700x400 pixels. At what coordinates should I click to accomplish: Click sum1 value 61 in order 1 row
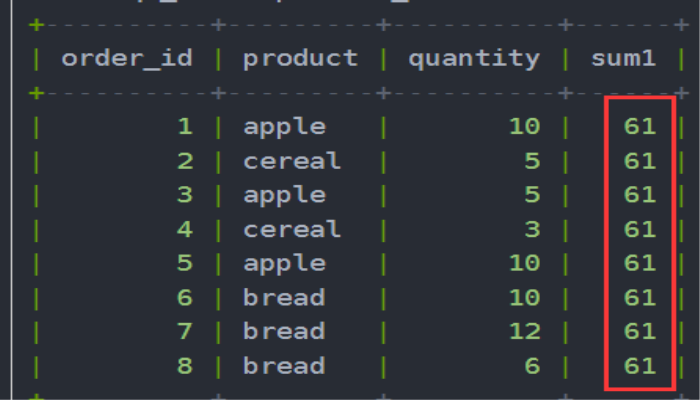640,126
